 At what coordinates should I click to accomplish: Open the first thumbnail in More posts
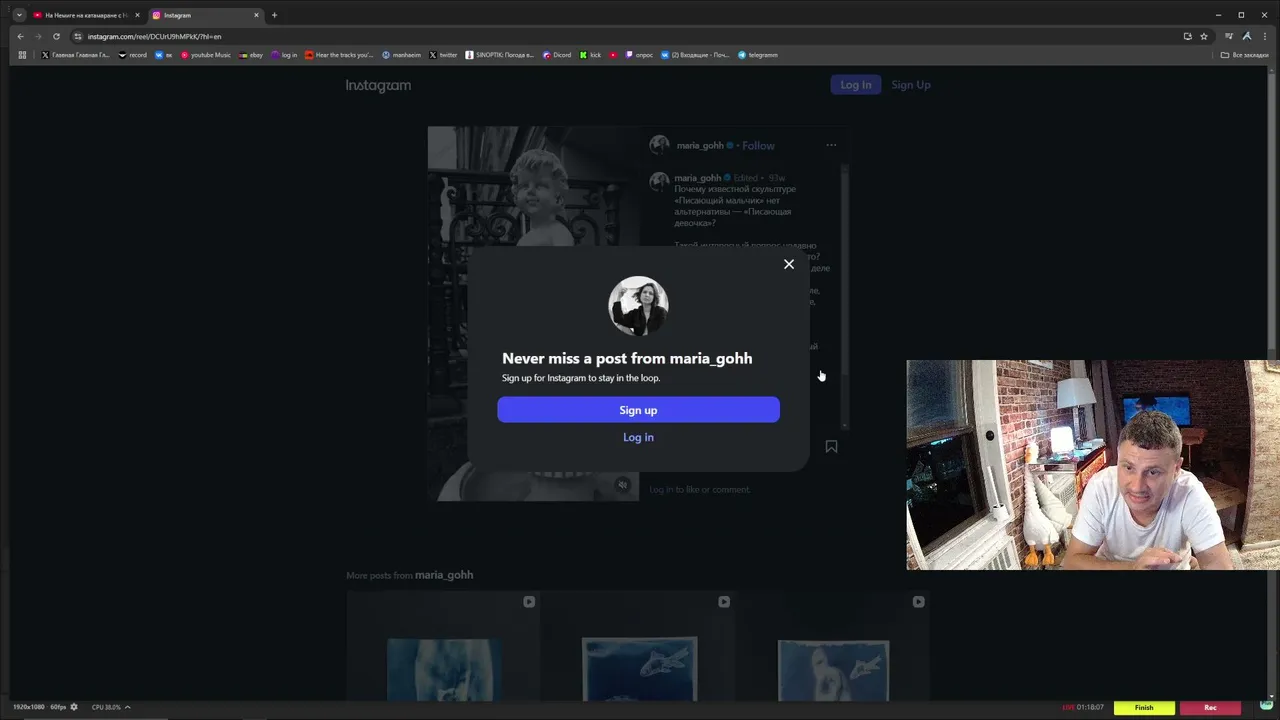click(x=443, y=645)
